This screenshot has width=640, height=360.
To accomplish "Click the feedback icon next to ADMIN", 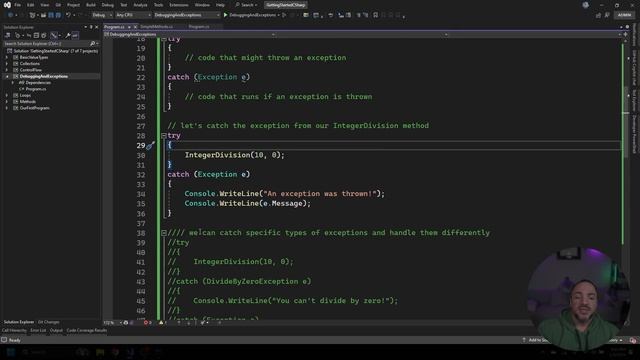I will point(607,15).
